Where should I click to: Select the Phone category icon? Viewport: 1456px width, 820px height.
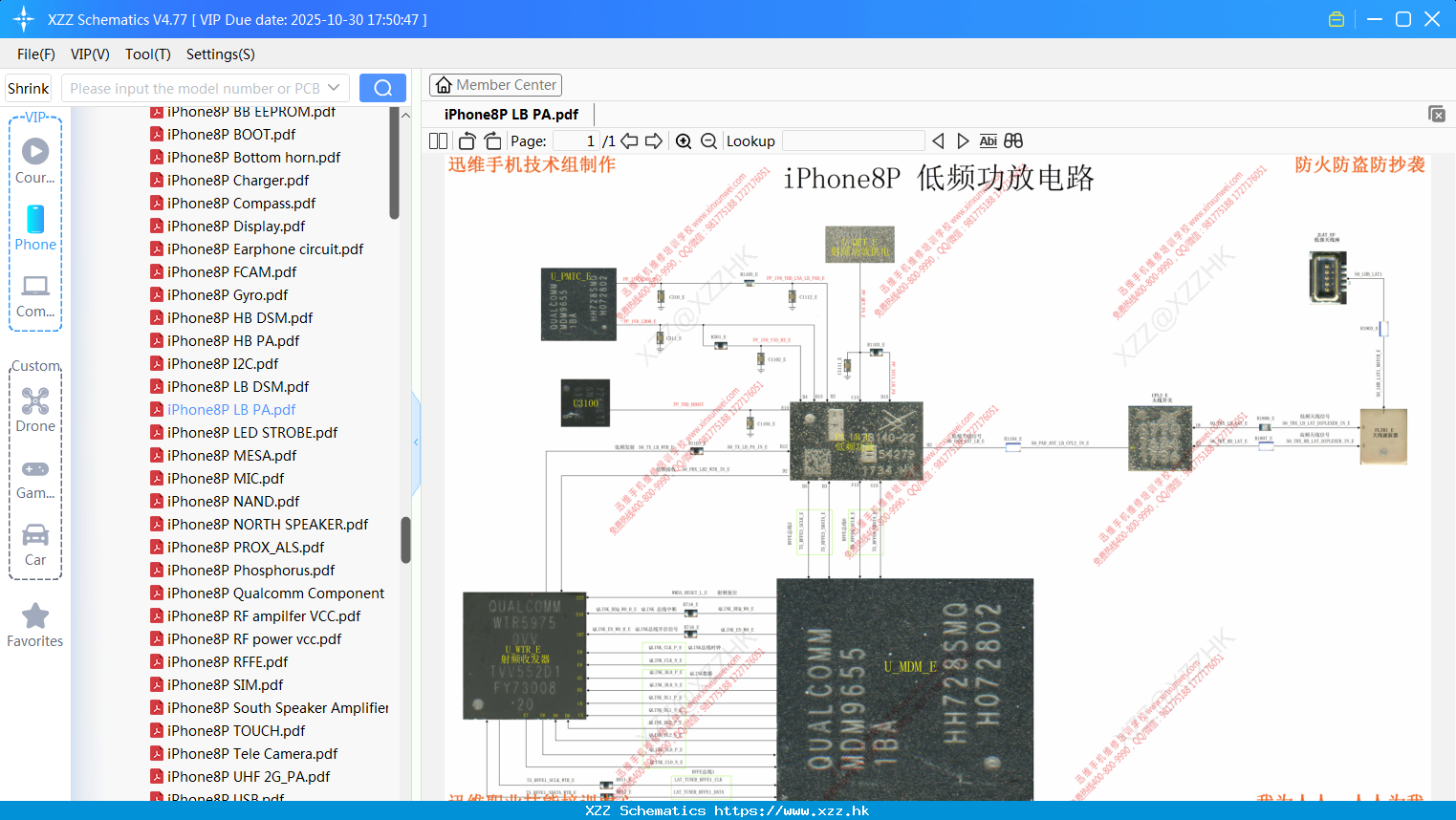(x=35, y=227)
